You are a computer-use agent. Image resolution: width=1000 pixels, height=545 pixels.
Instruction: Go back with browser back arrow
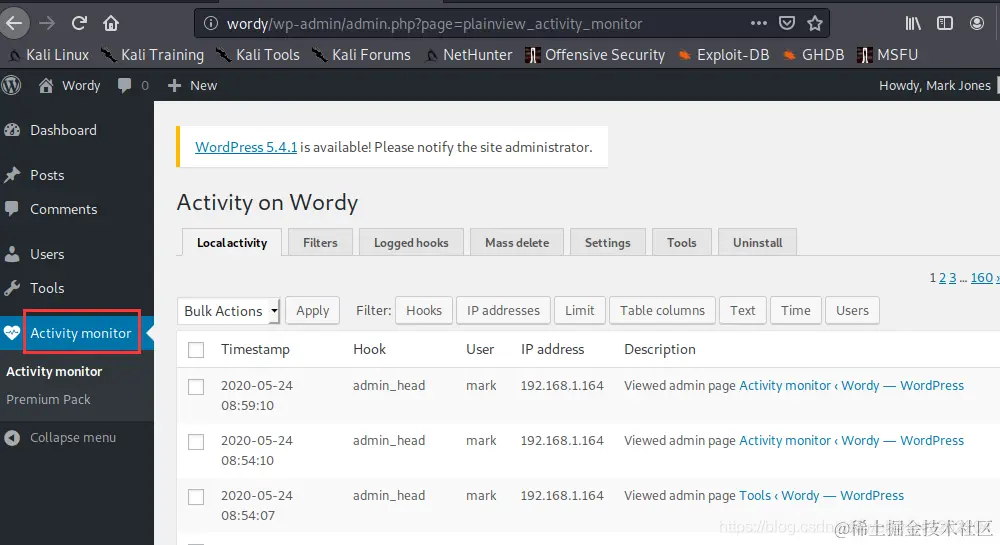click(x=13, y=24)
